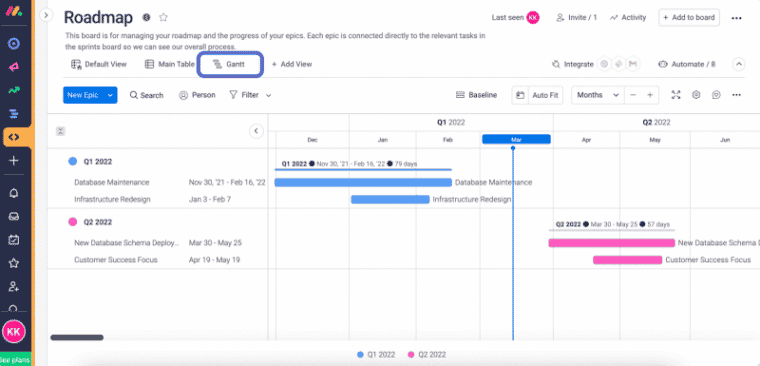The width and height of the screenshot is (760, 366).
Task: Toggle Q1 2022 in the bottom legend
Action: click(377, 354)
